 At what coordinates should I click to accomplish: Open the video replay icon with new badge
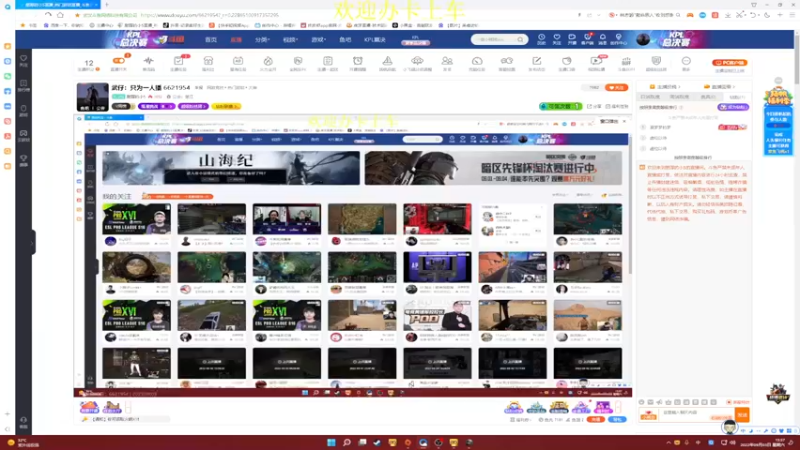596,63
